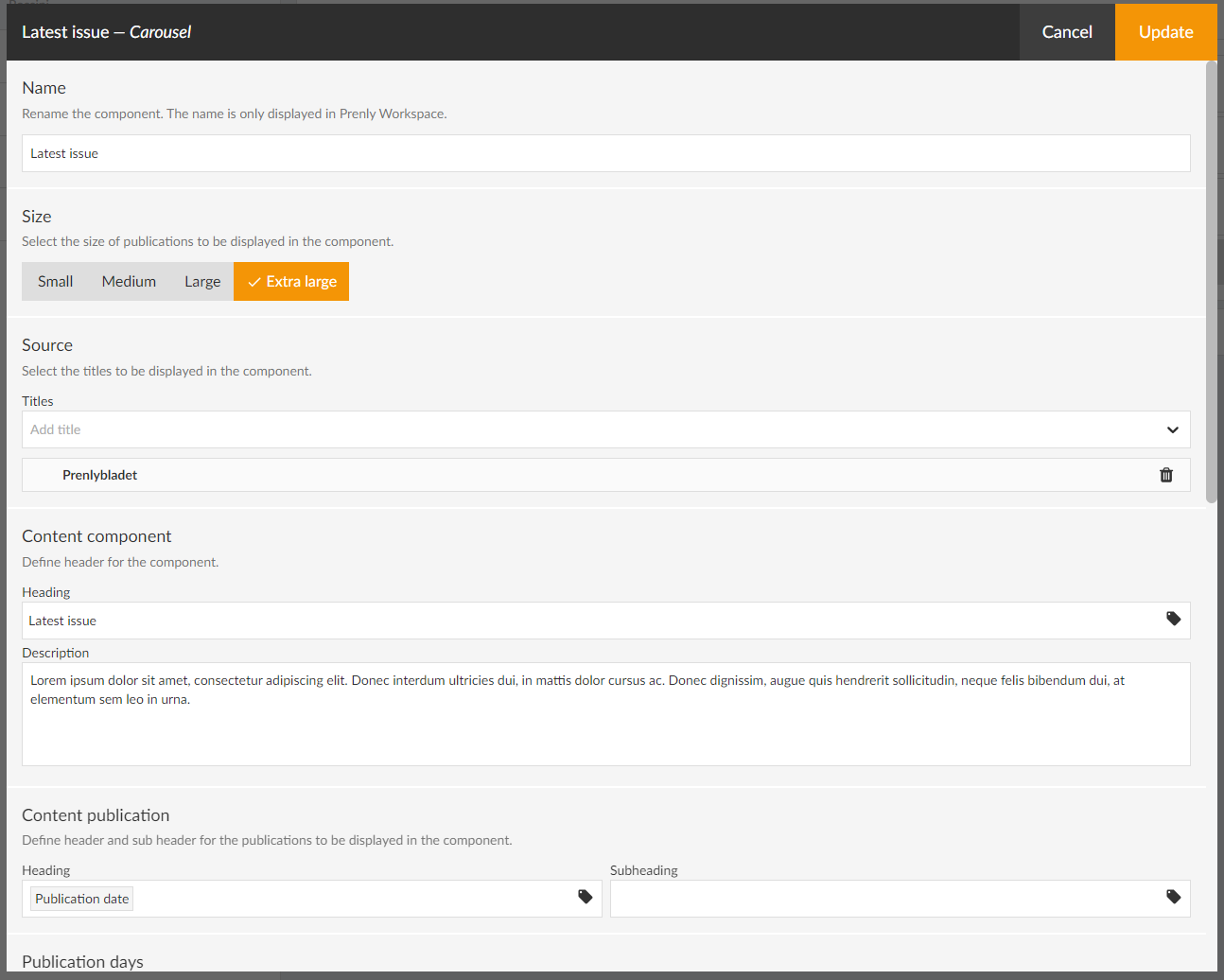Click the Name input field with Latest issue
Viewport: 1224px width, 980px height.
[605, 153]
